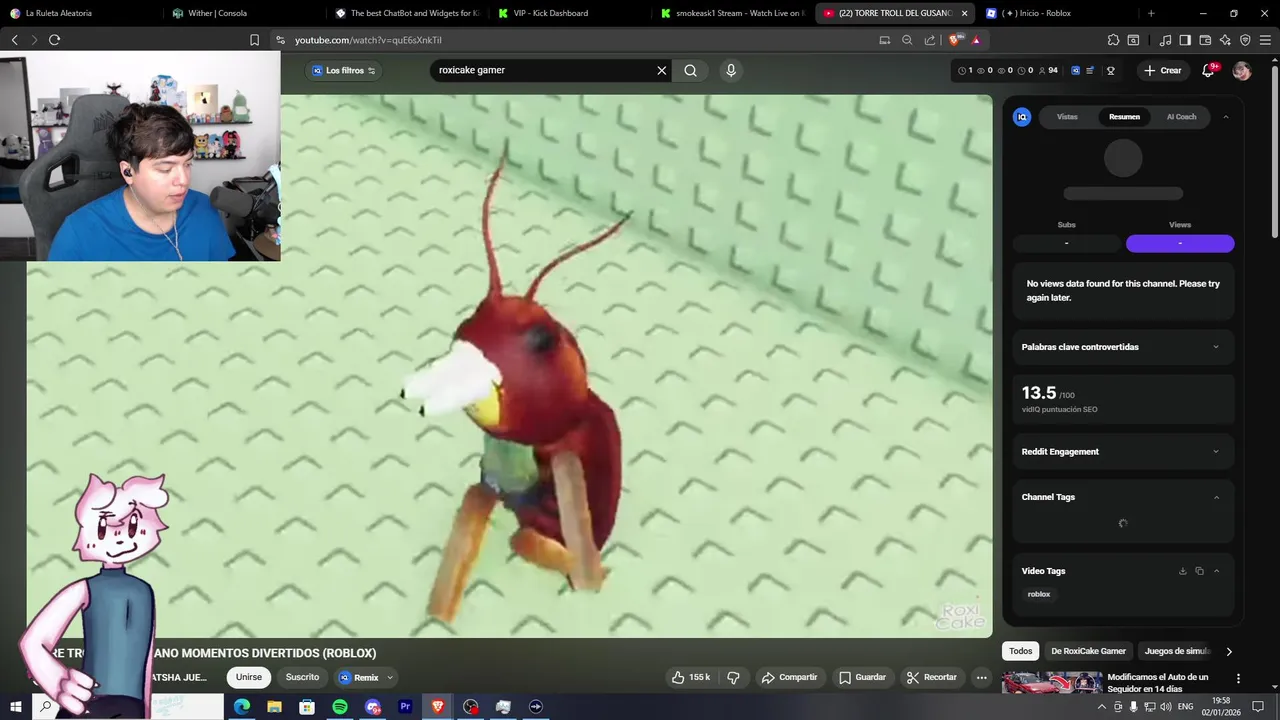Open the Brave Shields lion icon
This screenshot has width=1280, height=720.
tap(955, 40)
